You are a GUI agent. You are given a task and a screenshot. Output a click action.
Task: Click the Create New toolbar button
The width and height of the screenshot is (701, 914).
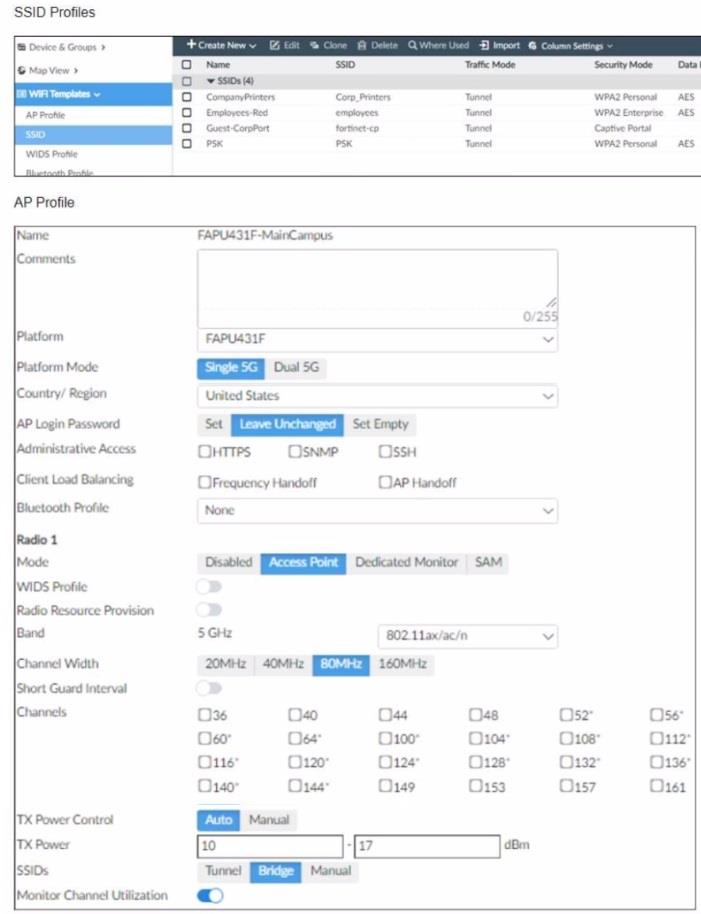[x=221, y=45]
